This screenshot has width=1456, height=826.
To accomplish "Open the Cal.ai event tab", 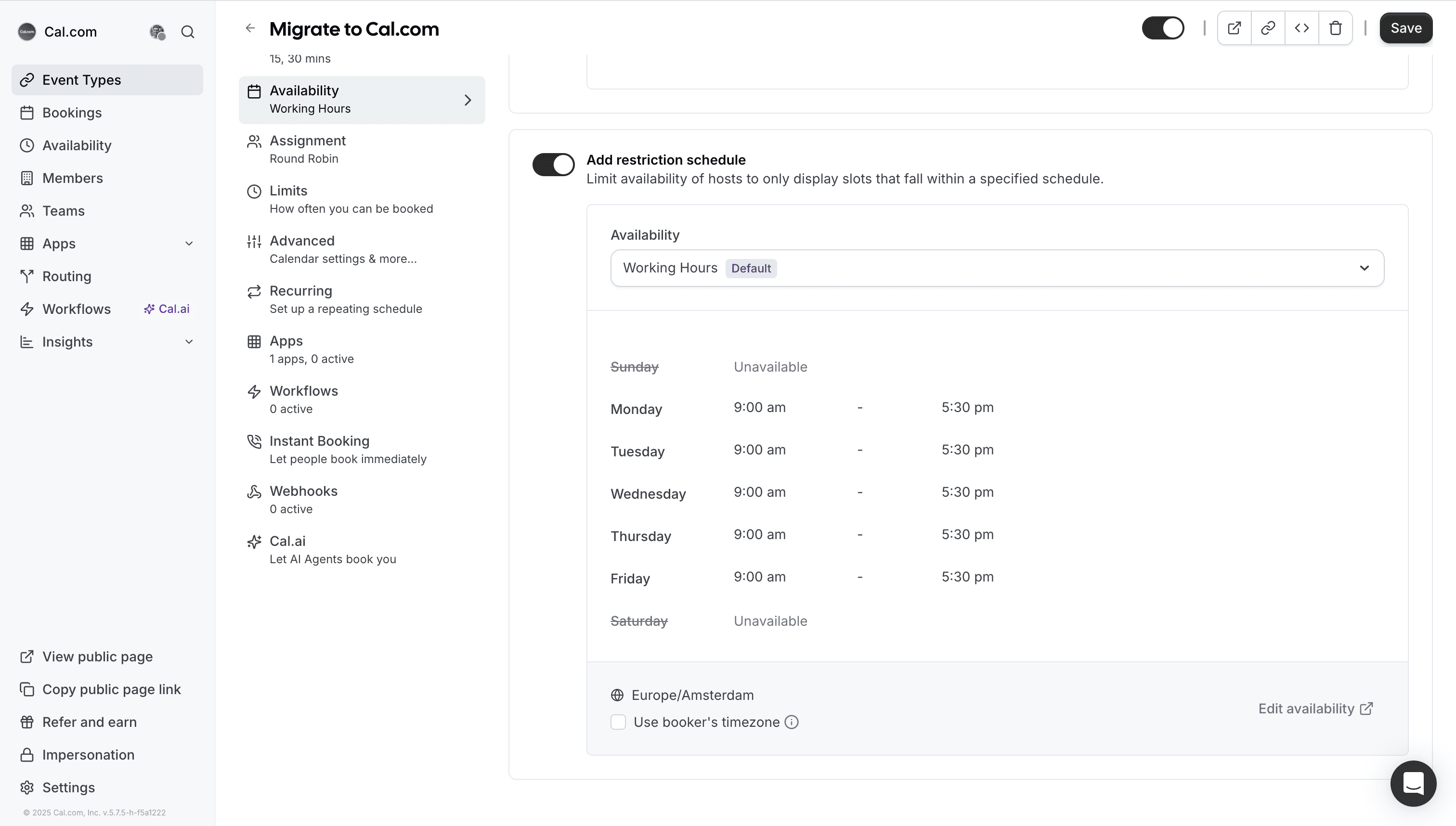I will [x=362, y=550].
